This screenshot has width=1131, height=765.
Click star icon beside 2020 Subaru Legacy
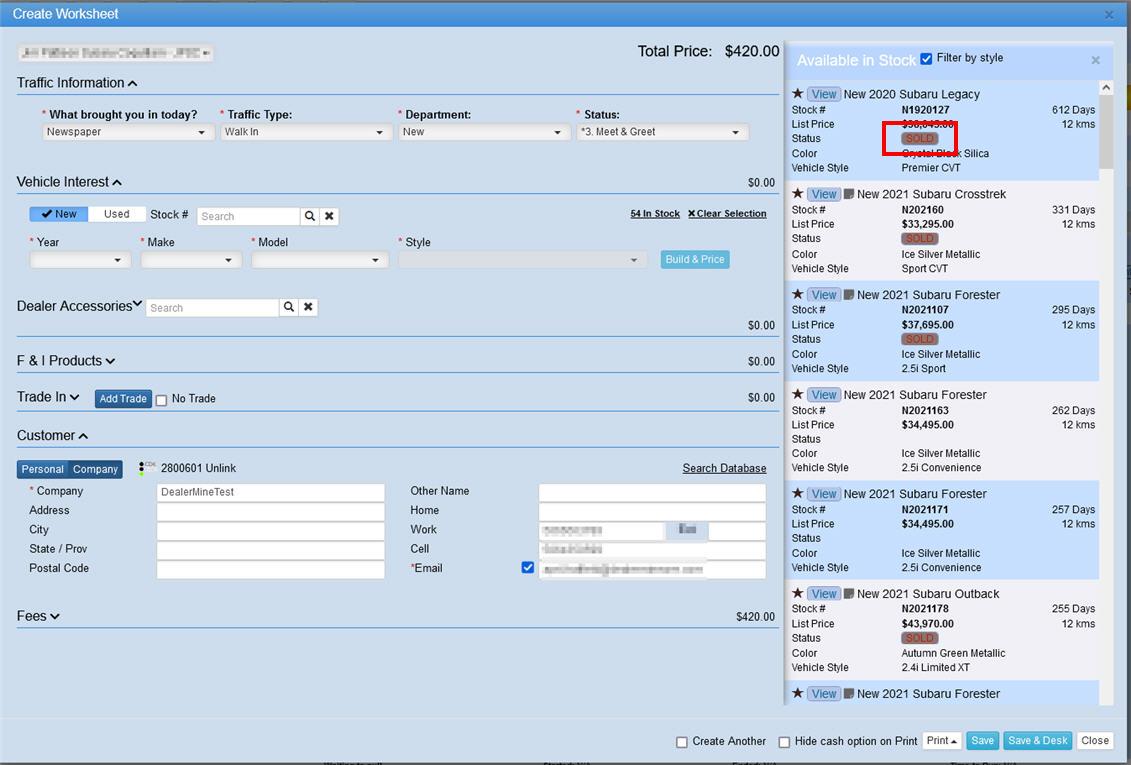click(798, 94)
